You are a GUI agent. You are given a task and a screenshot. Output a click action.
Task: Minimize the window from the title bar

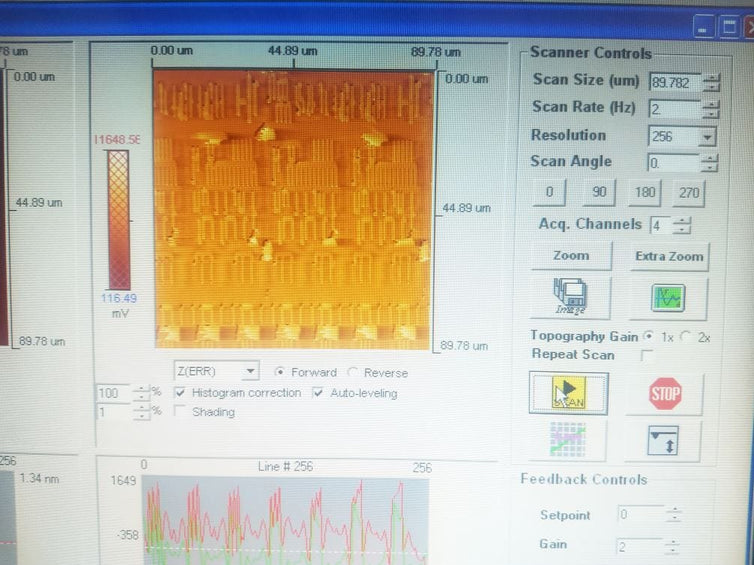coord(704,28)
